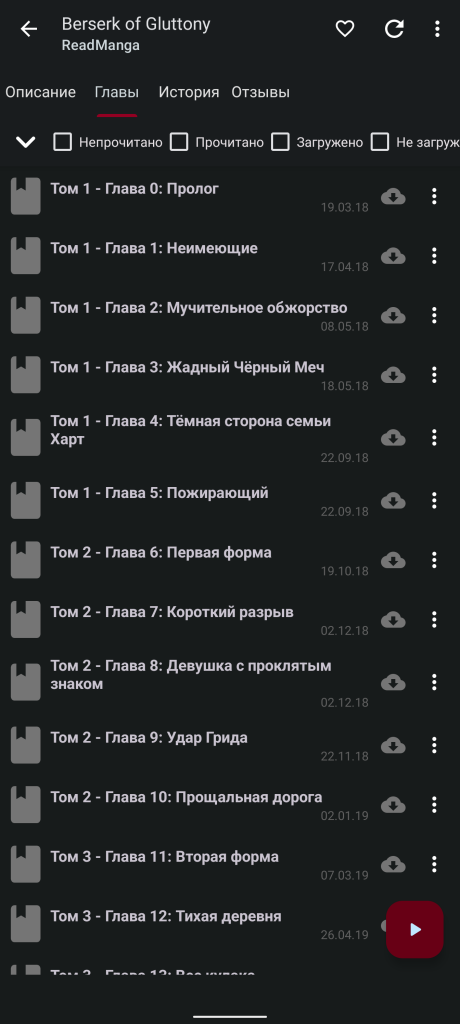Viewport: 460px width, 1024px height.
Task: Start reading with the red play button
Action: point(415,930)
